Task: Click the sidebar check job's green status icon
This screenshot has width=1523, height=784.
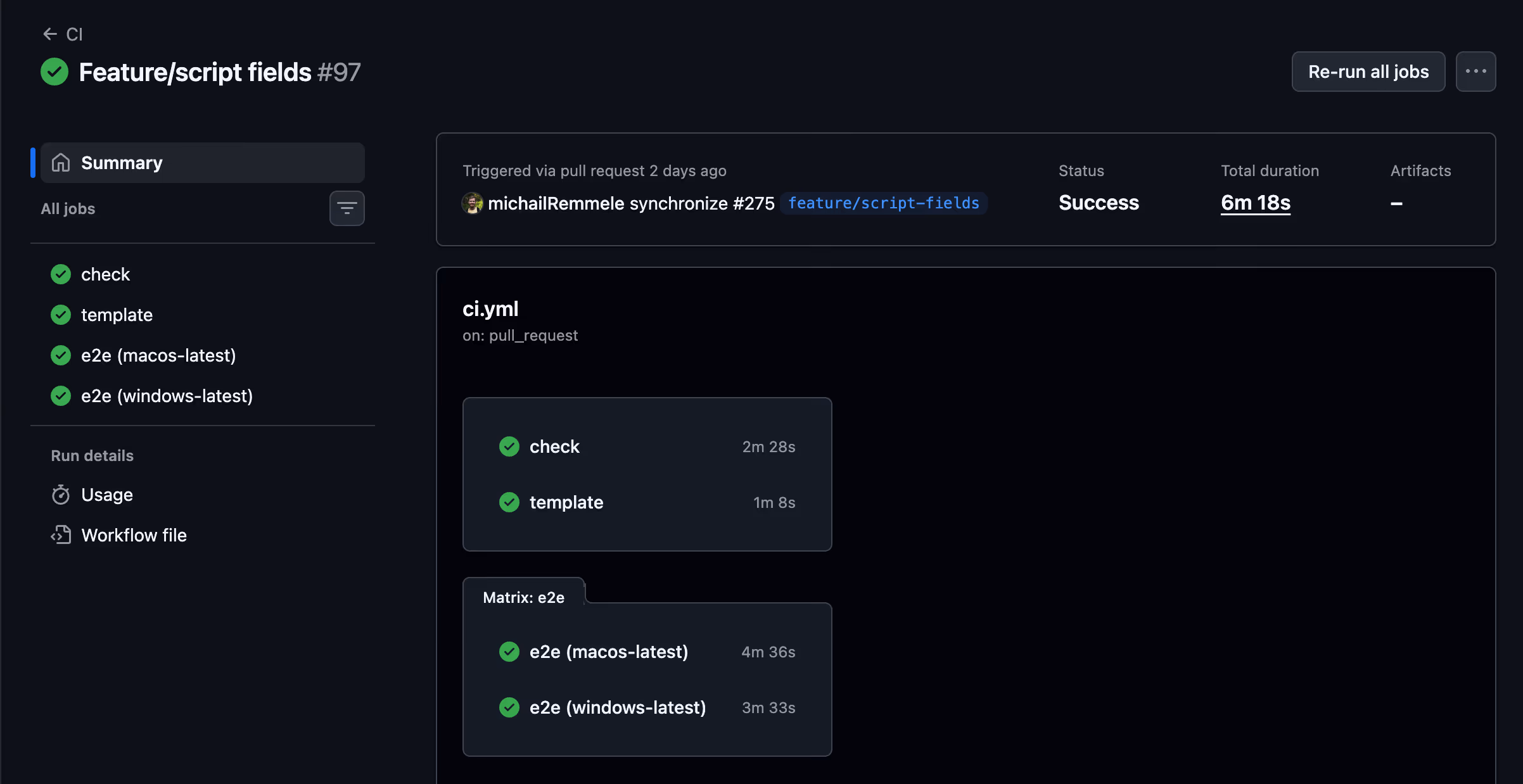Action: pos(61,274)
